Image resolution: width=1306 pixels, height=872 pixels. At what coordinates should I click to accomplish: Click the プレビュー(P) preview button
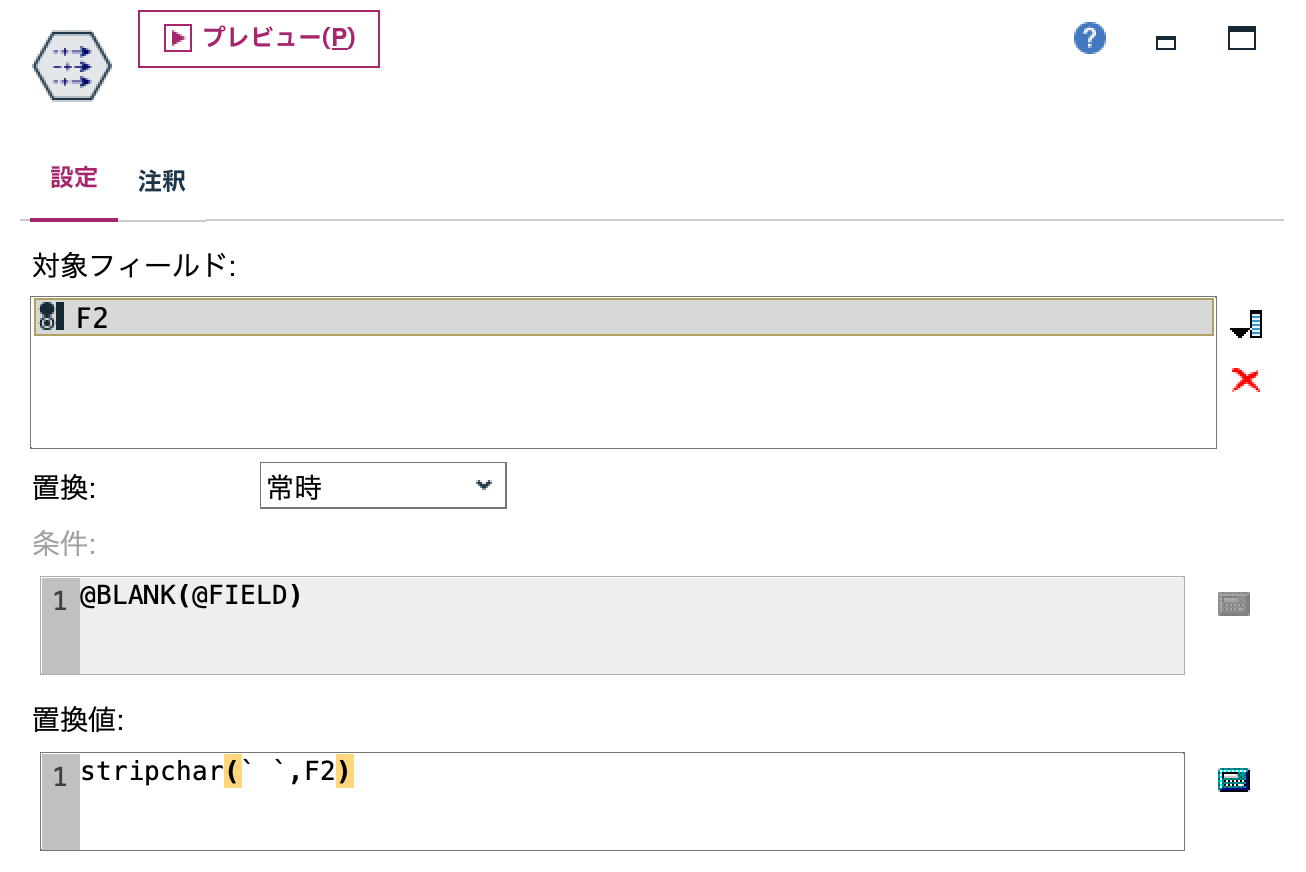[259, 39]
